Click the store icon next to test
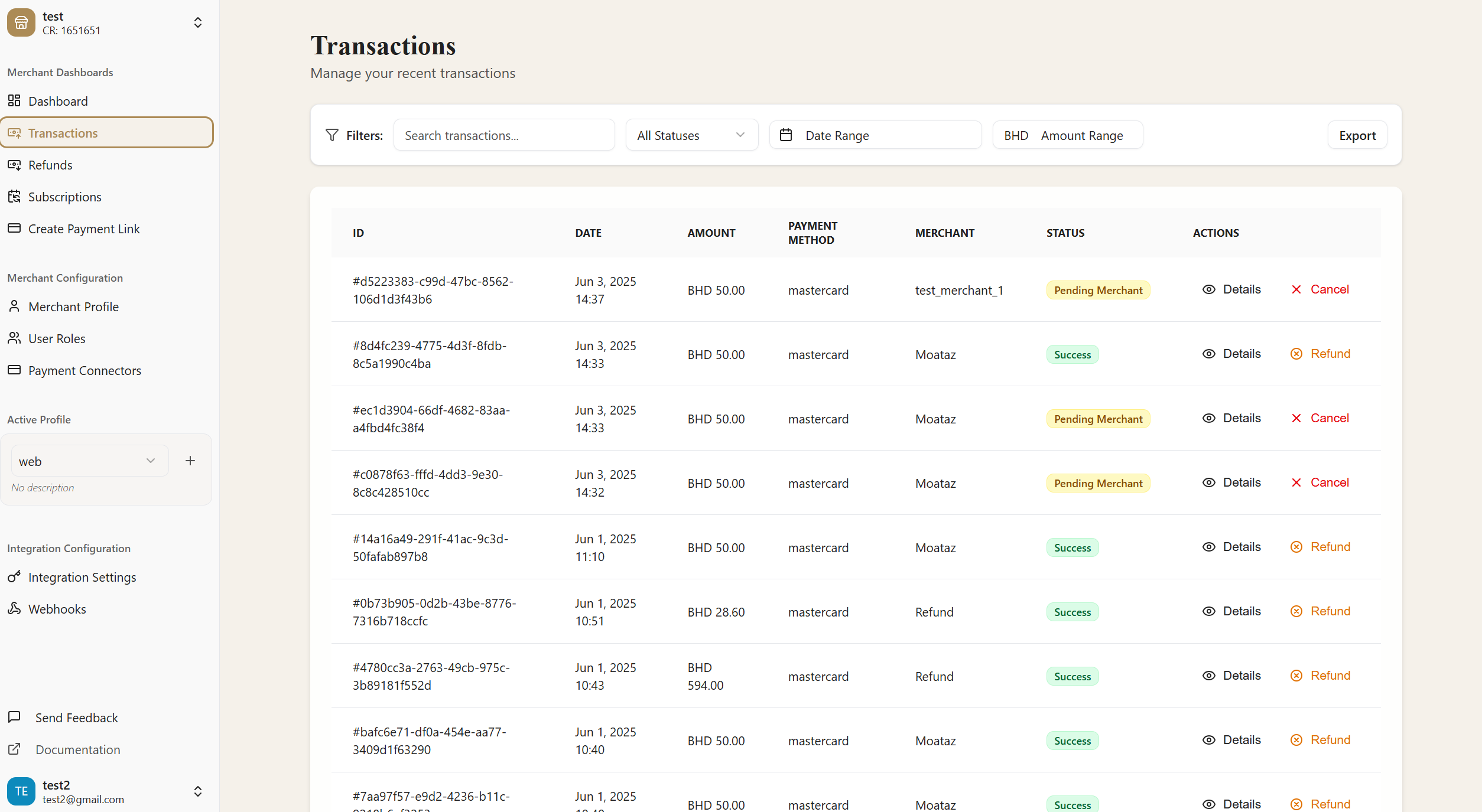 (21, 22)
